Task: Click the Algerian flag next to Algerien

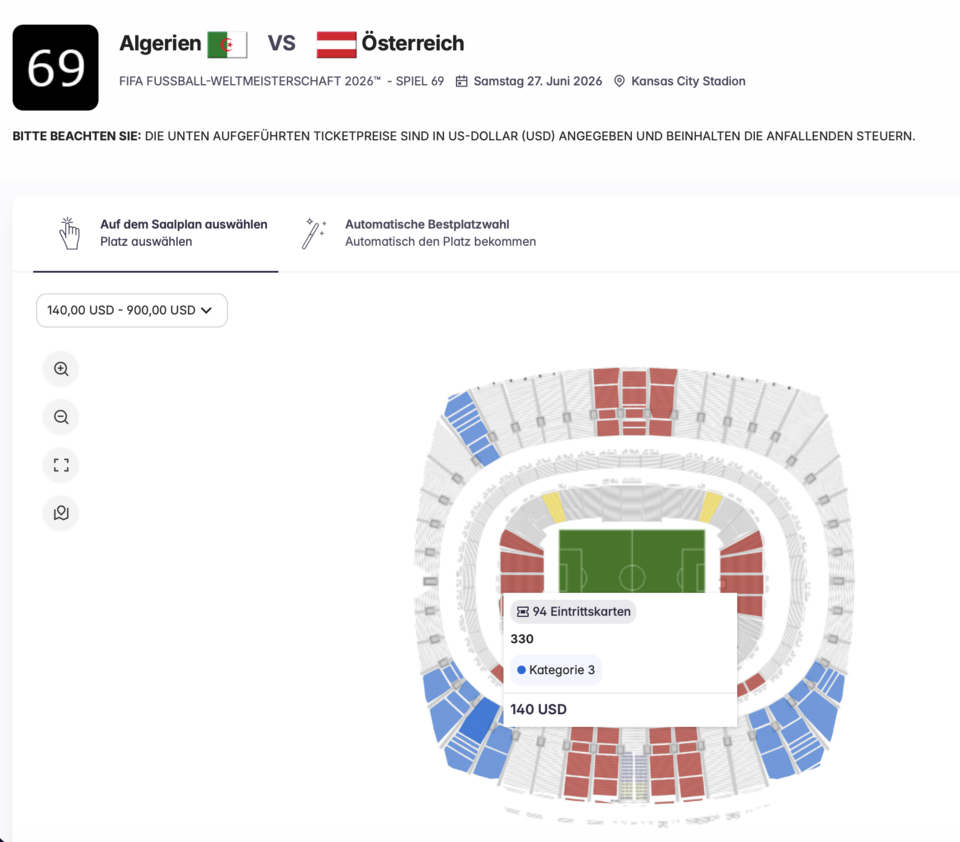Action: pos(227,43)
